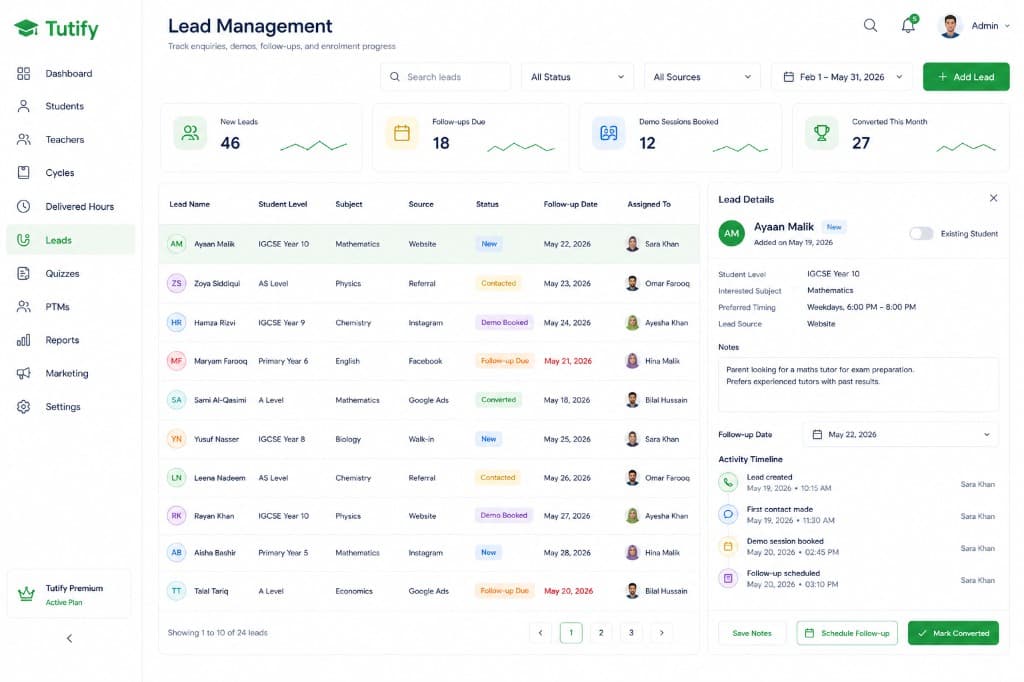Click Schedule Follow-up button

[847, 633]
